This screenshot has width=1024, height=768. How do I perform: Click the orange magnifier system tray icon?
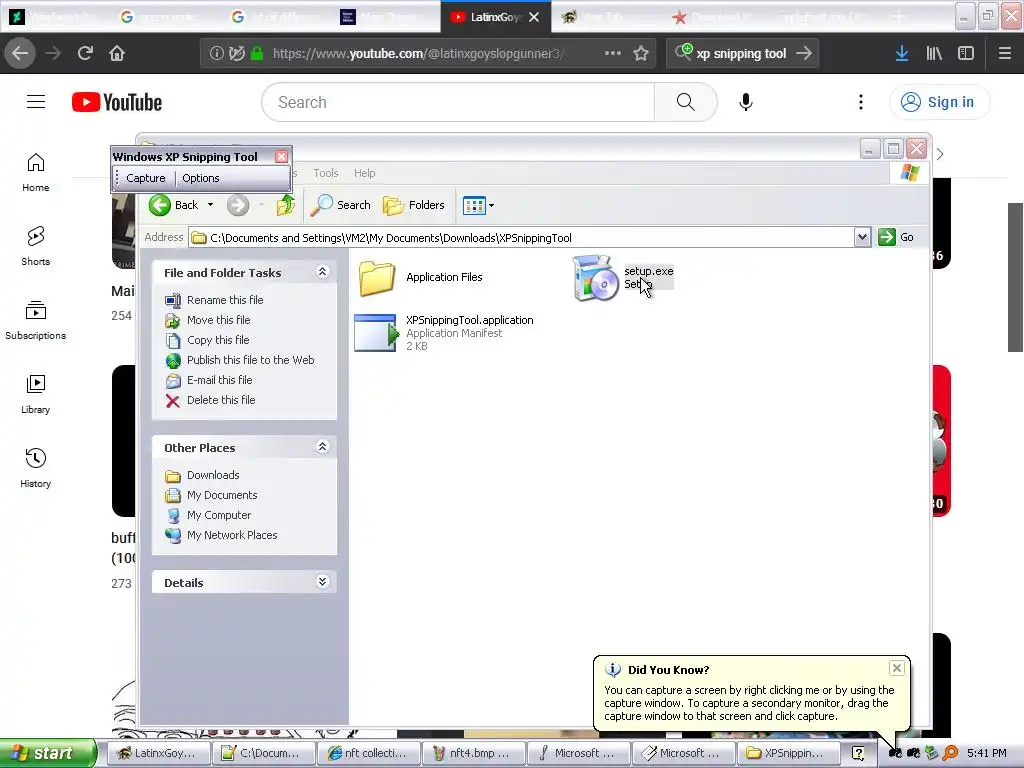pyautogui.click(x=950, y=753)
